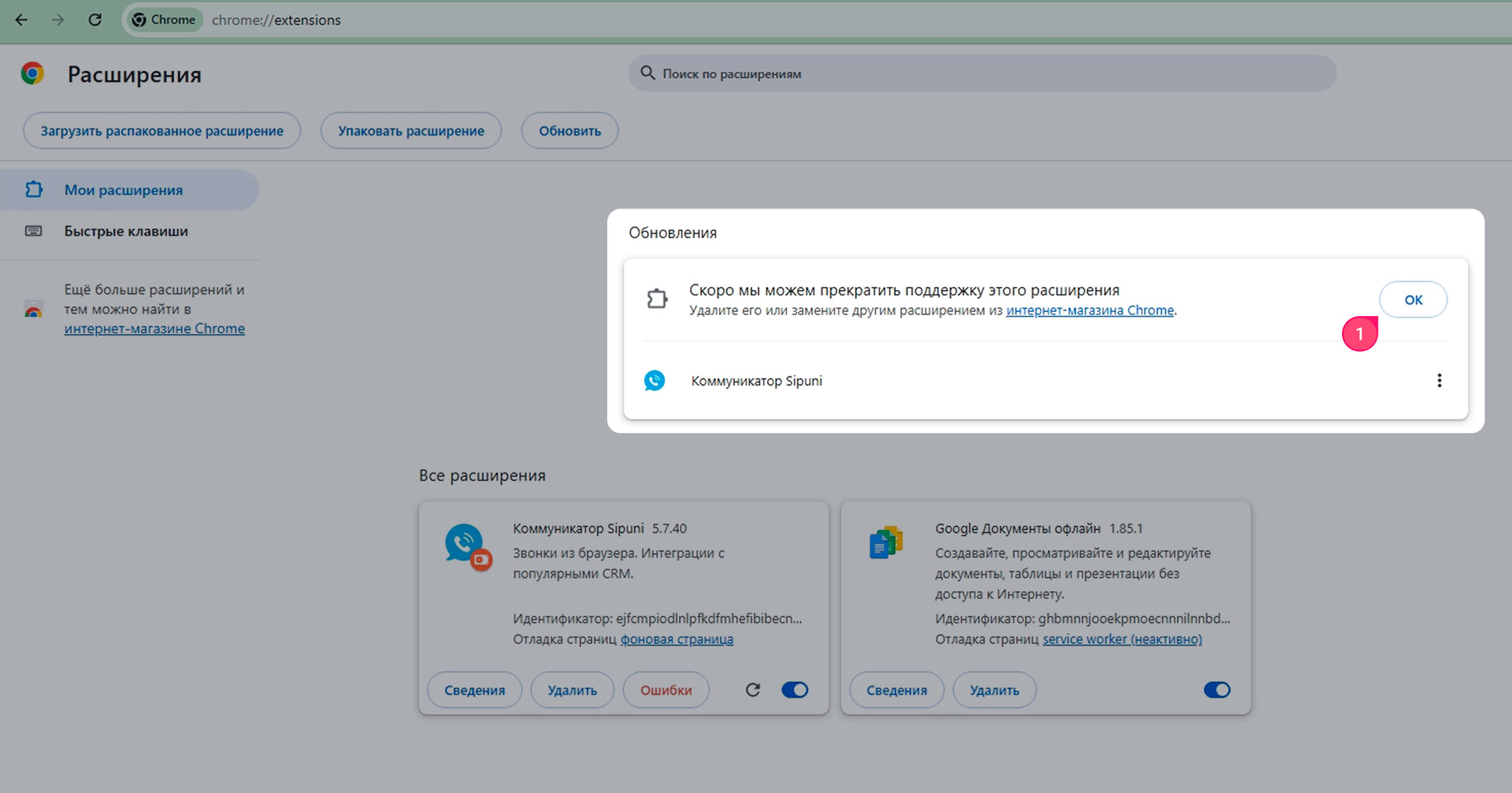Open three-dot menu for Коммуникатор Sipuni
Screen dimensions: 1512x793
(1439, 380)
